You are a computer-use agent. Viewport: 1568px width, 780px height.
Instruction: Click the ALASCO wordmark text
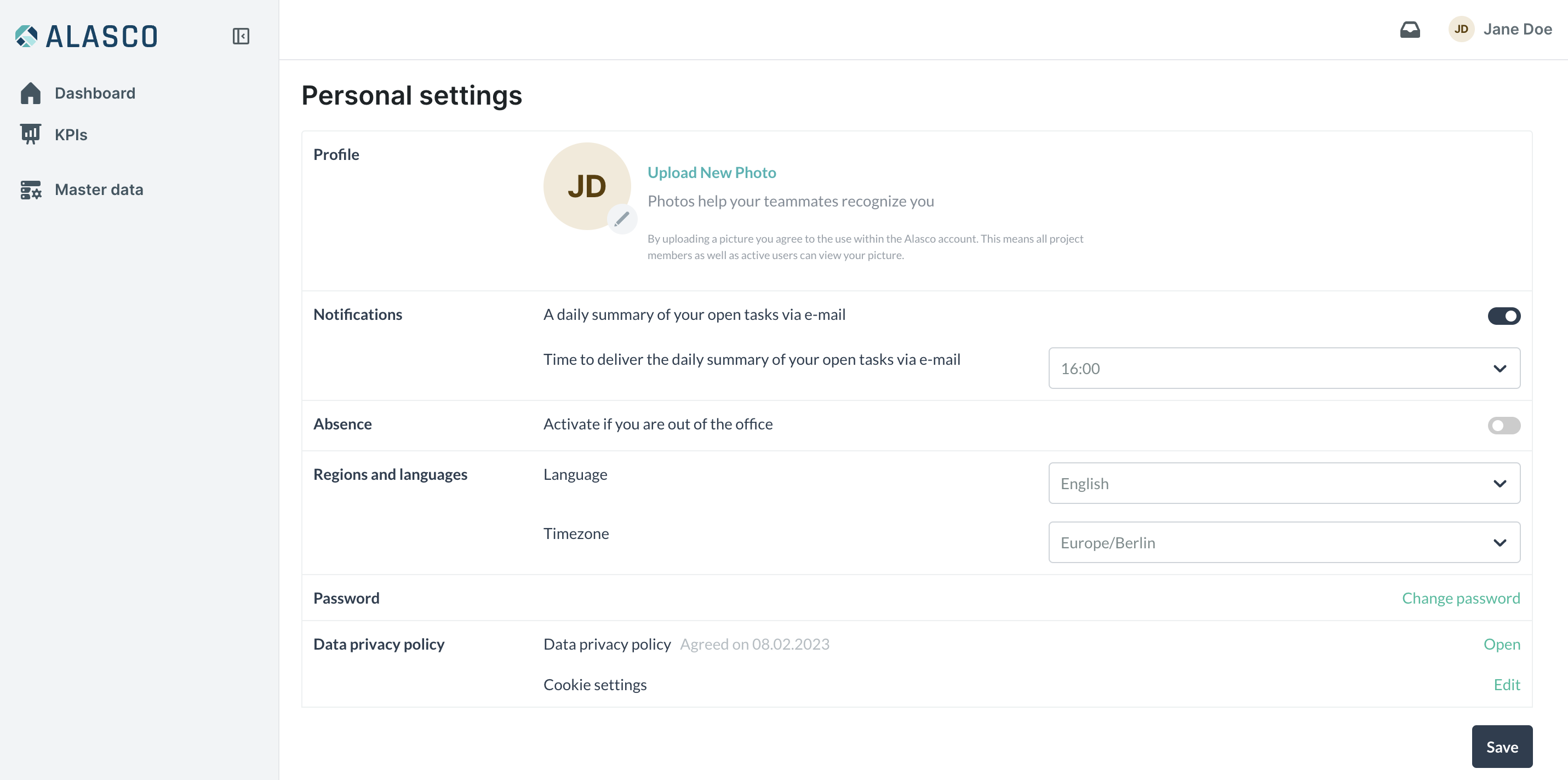[102, 37]
